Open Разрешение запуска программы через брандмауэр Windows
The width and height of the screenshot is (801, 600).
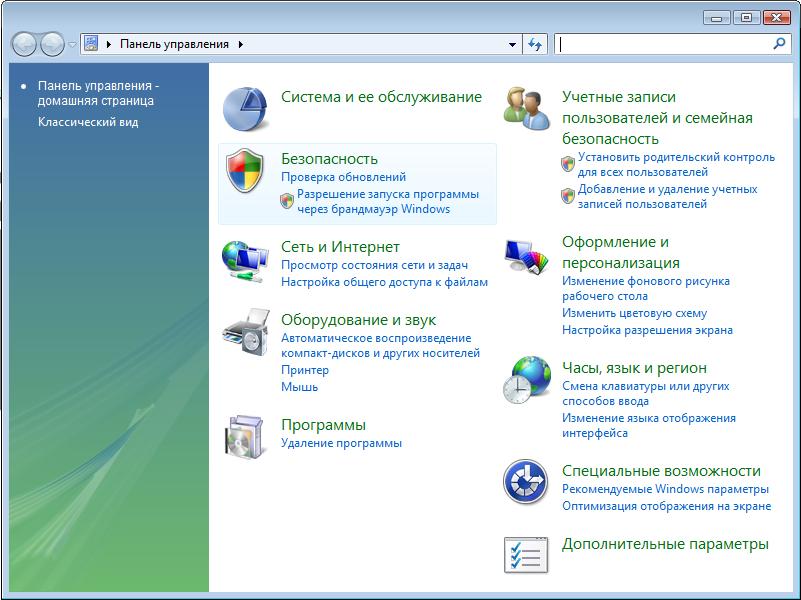[388, 201]
